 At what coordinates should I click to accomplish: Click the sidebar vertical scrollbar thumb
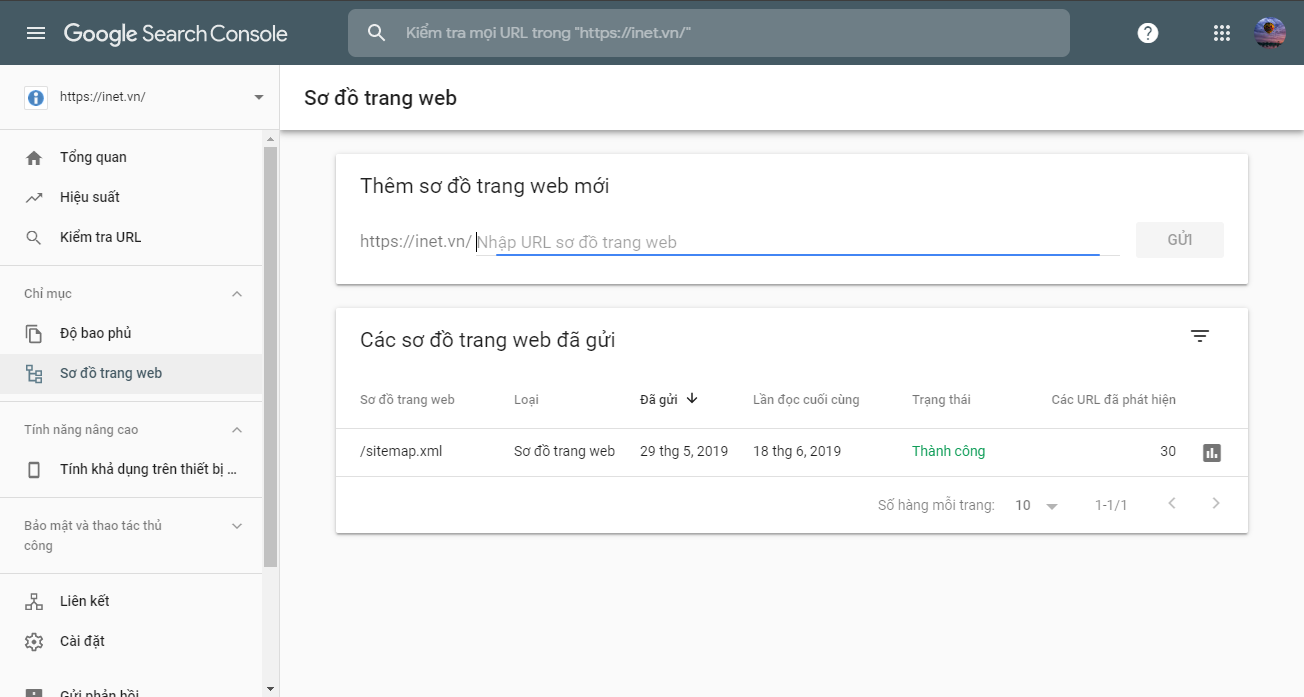270,356
